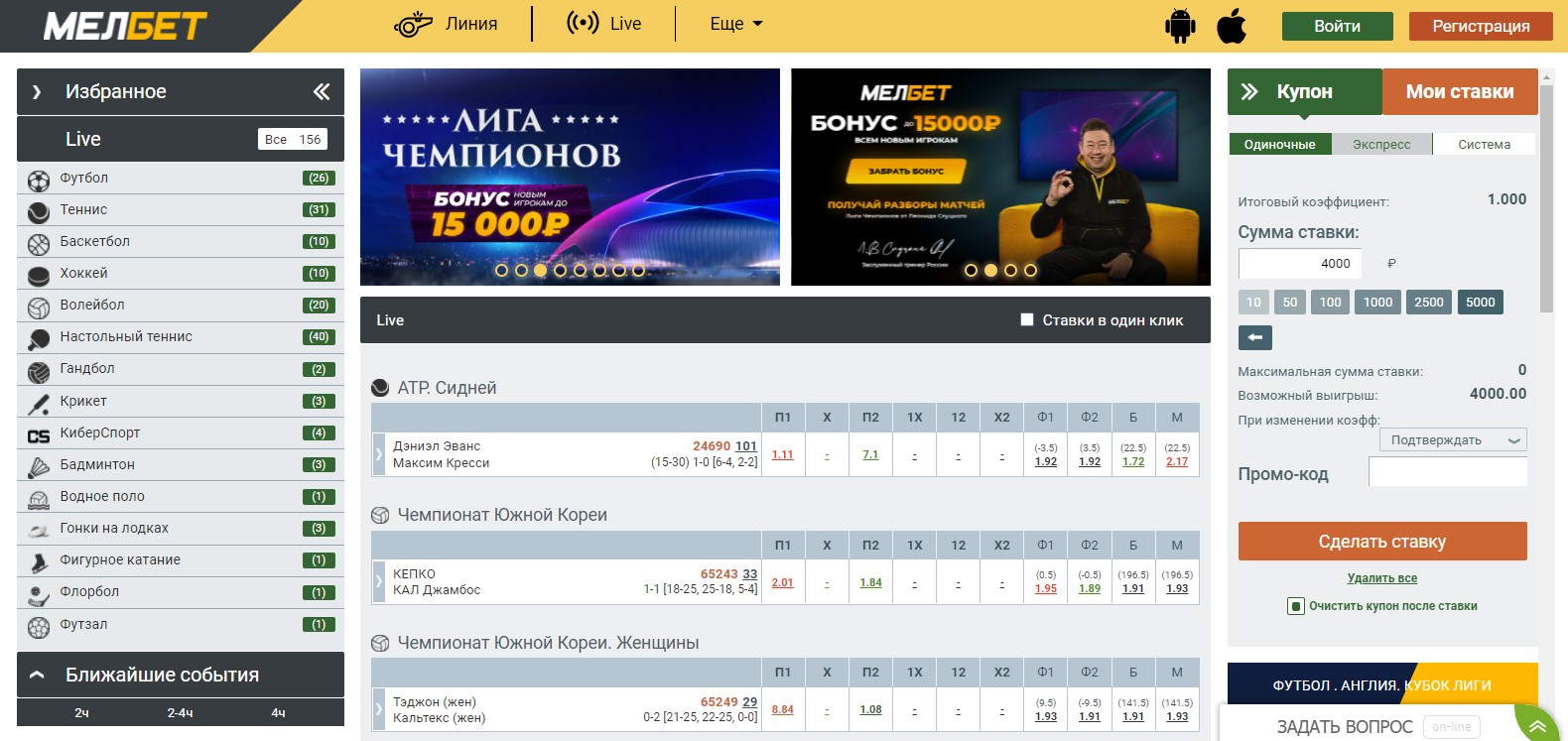The height and width of the screenshot is (741, 1568).
Task: Open the Еще dropdown menu
Action: coord(735,24)
